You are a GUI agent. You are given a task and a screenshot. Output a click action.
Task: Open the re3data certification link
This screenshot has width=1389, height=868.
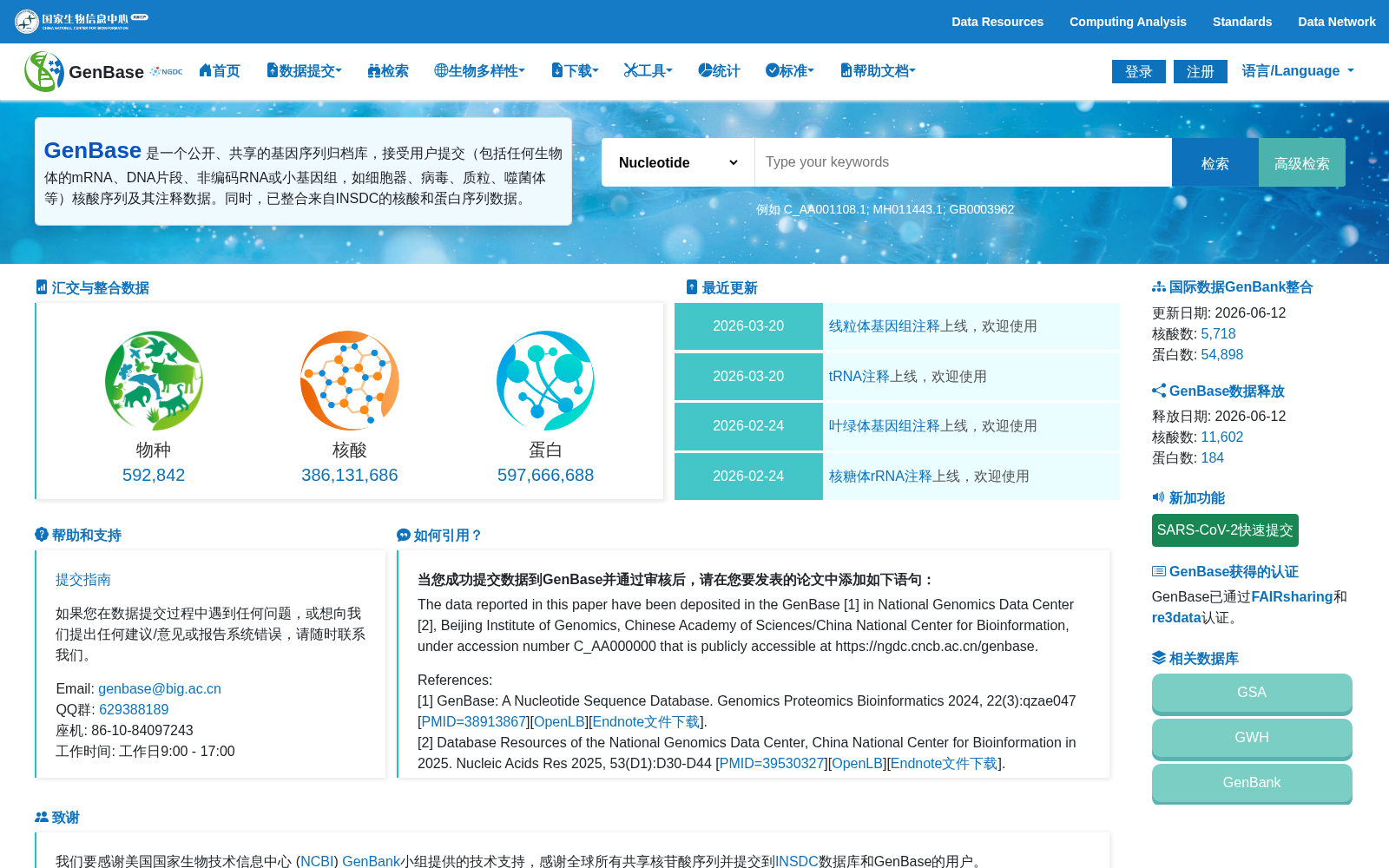1176,617
